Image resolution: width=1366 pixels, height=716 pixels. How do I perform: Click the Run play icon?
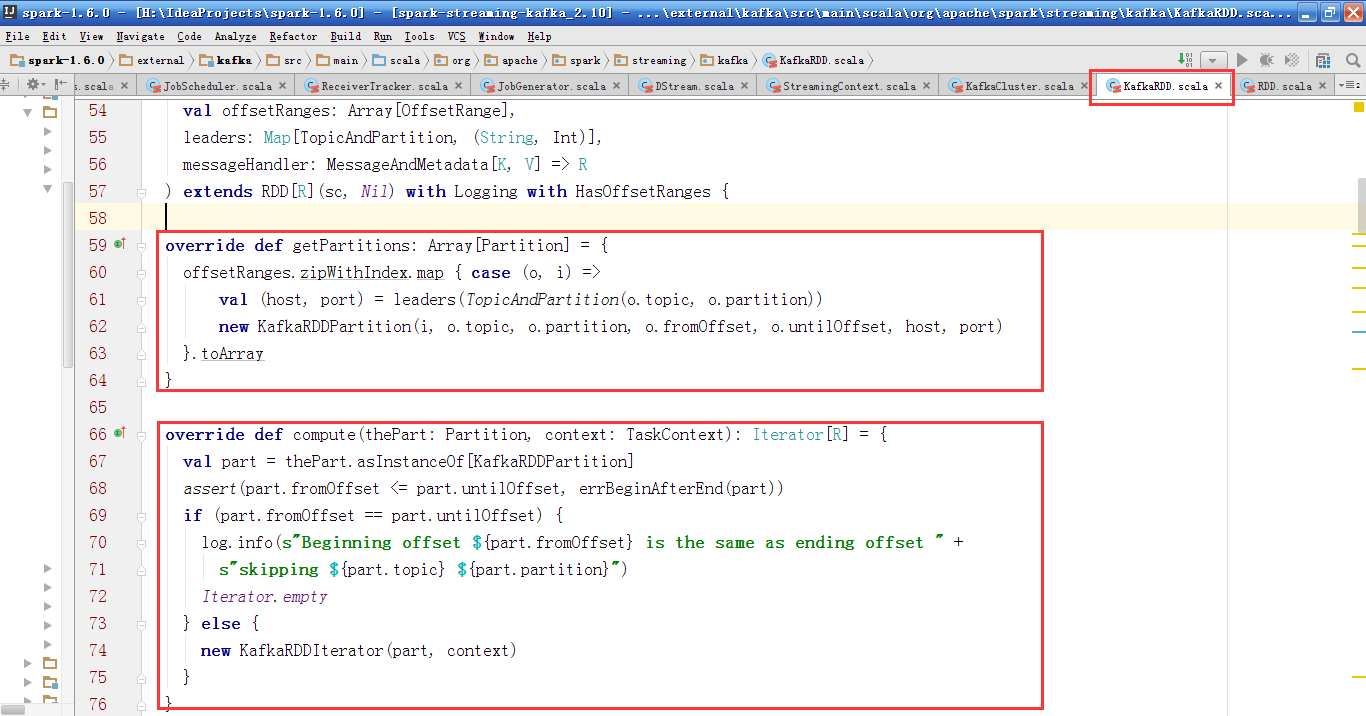(x=1242, y=60)
